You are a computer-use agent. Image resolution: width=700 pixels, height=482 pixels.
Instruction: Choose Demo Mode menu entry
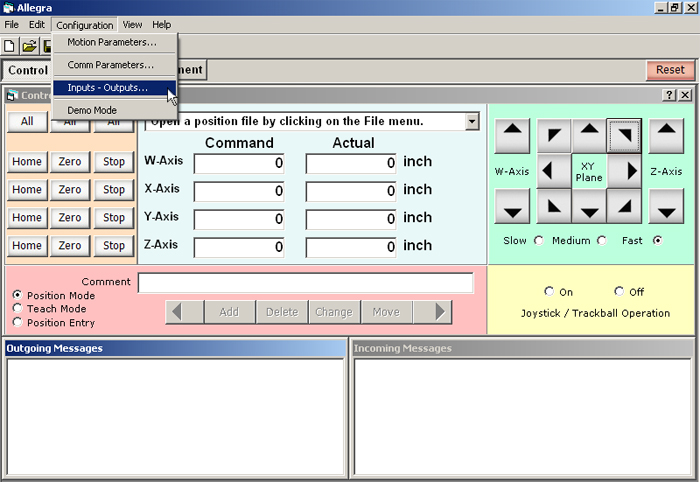coord(114,110)
